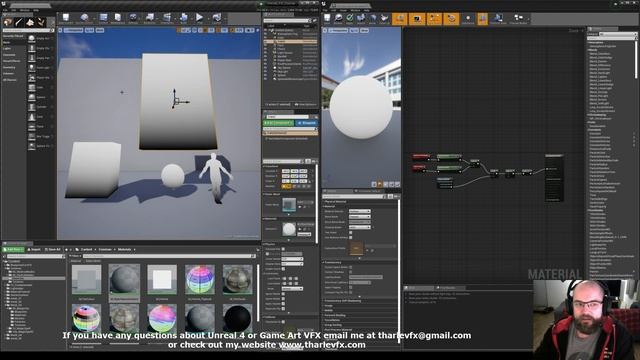The image size is (640, 360).
Task: Click Find in Content Browser material toolbar icon
Action: (x=338, y=19)
